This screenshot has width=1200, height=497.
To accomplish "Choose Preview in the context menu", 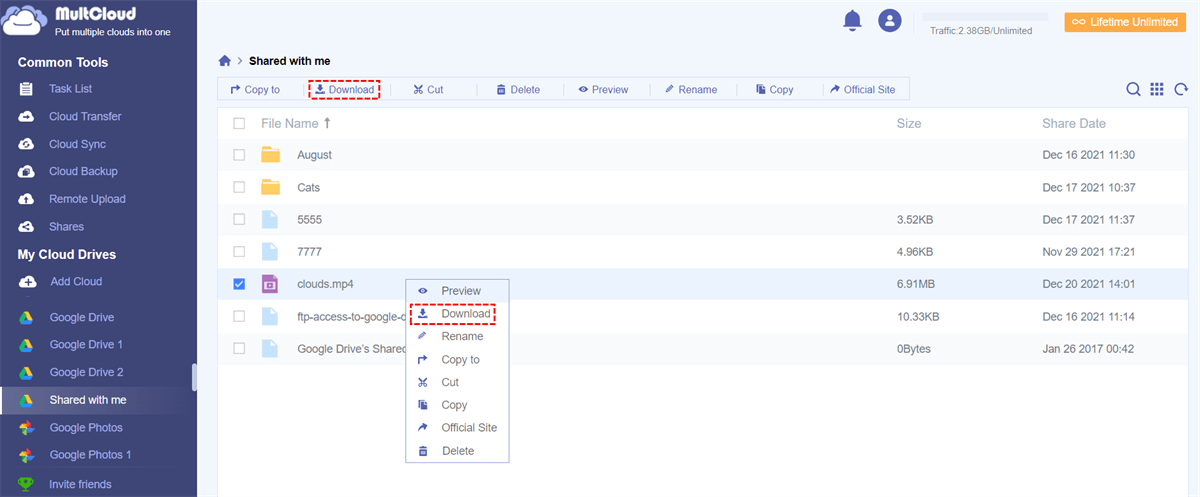I will pos(457,291).
